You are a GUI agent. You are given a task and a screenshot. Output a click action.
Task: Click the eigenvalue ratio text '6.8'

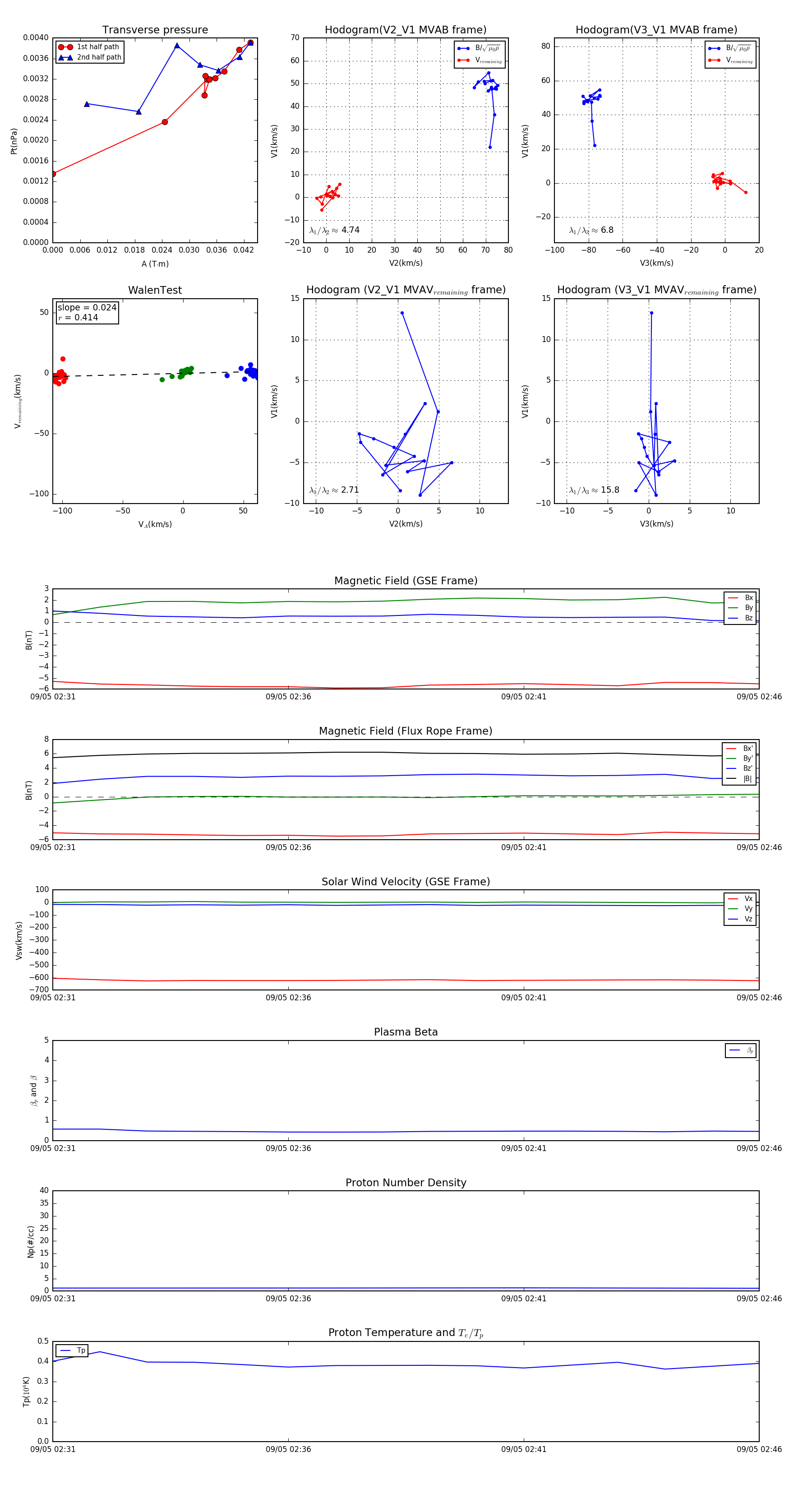coord(607,230)
